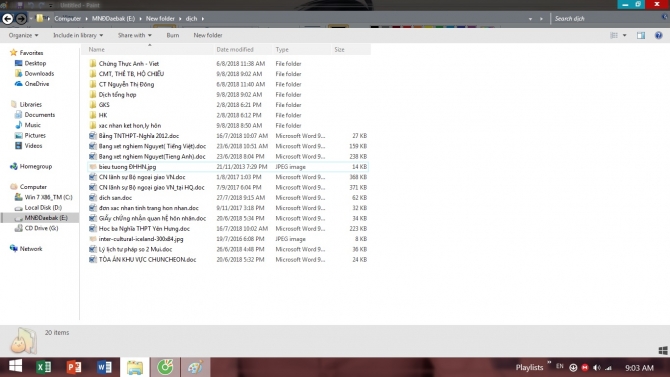Expand breadcrumb arrow after Computer
The image size is (670, 377).
click(x=86, y=19)
